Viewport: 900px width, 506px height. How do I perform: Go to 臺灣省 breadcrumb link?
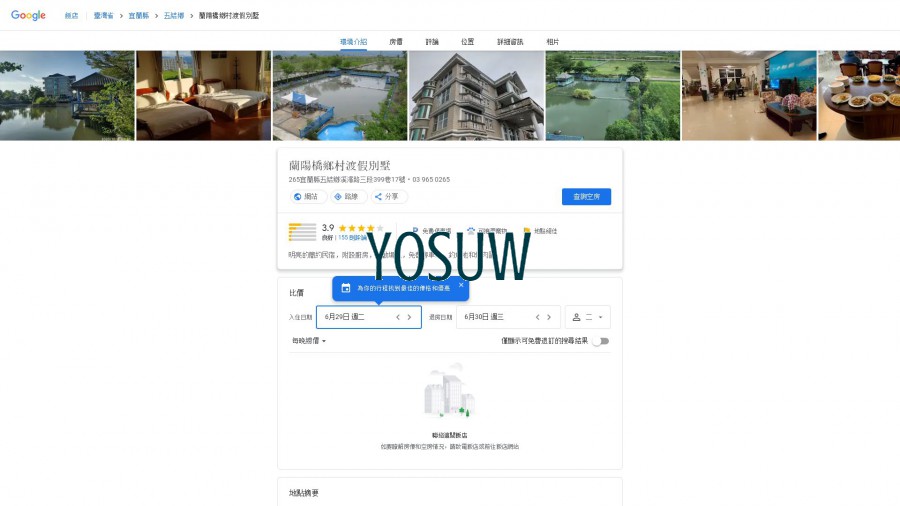(104, 16)
